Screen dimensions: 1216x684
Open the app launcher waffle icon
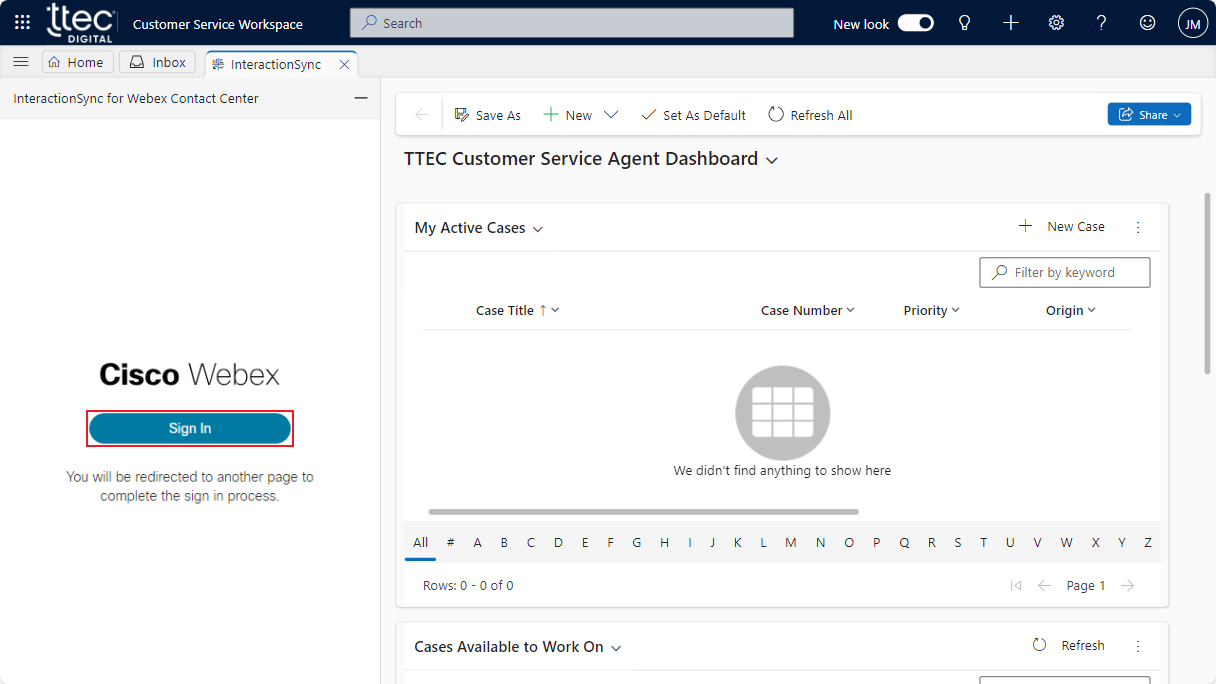(x=22, y=23)
